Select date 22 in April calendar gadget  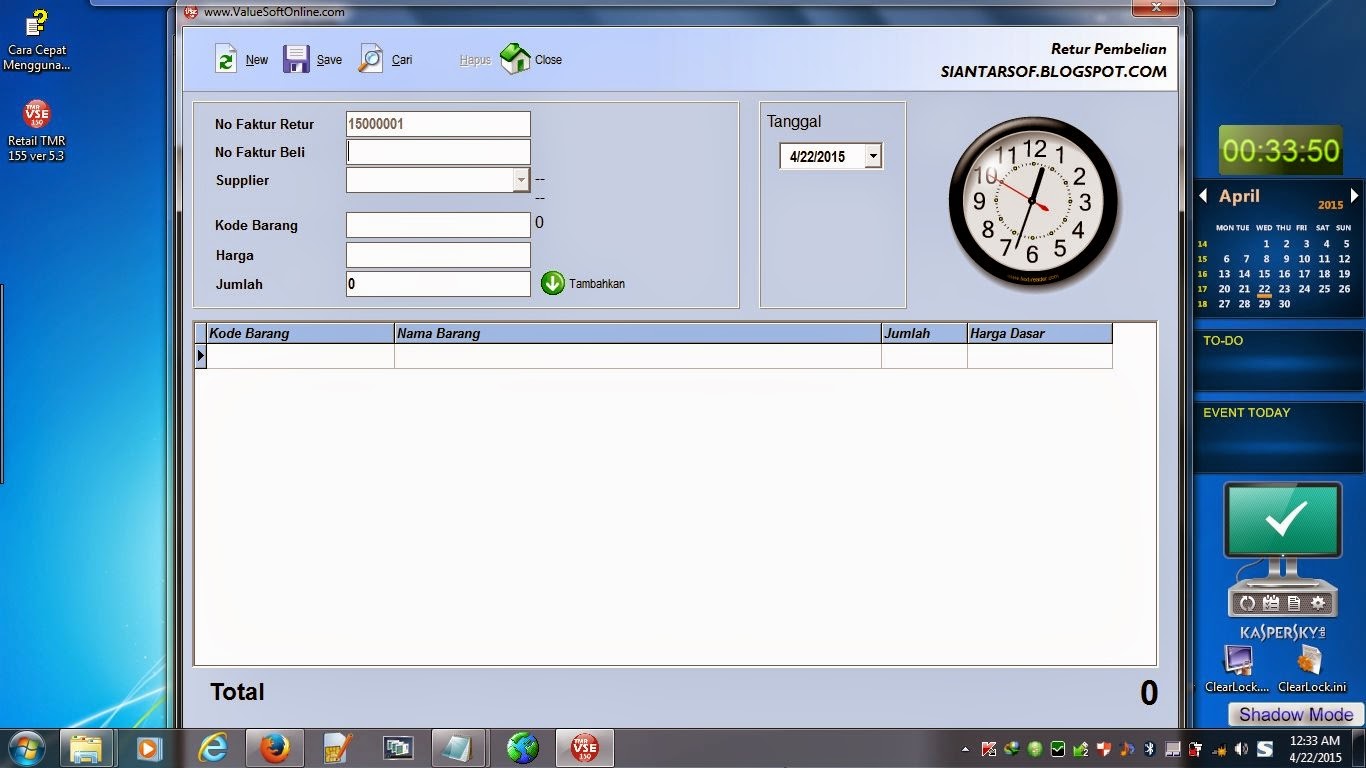point(1264,289)
